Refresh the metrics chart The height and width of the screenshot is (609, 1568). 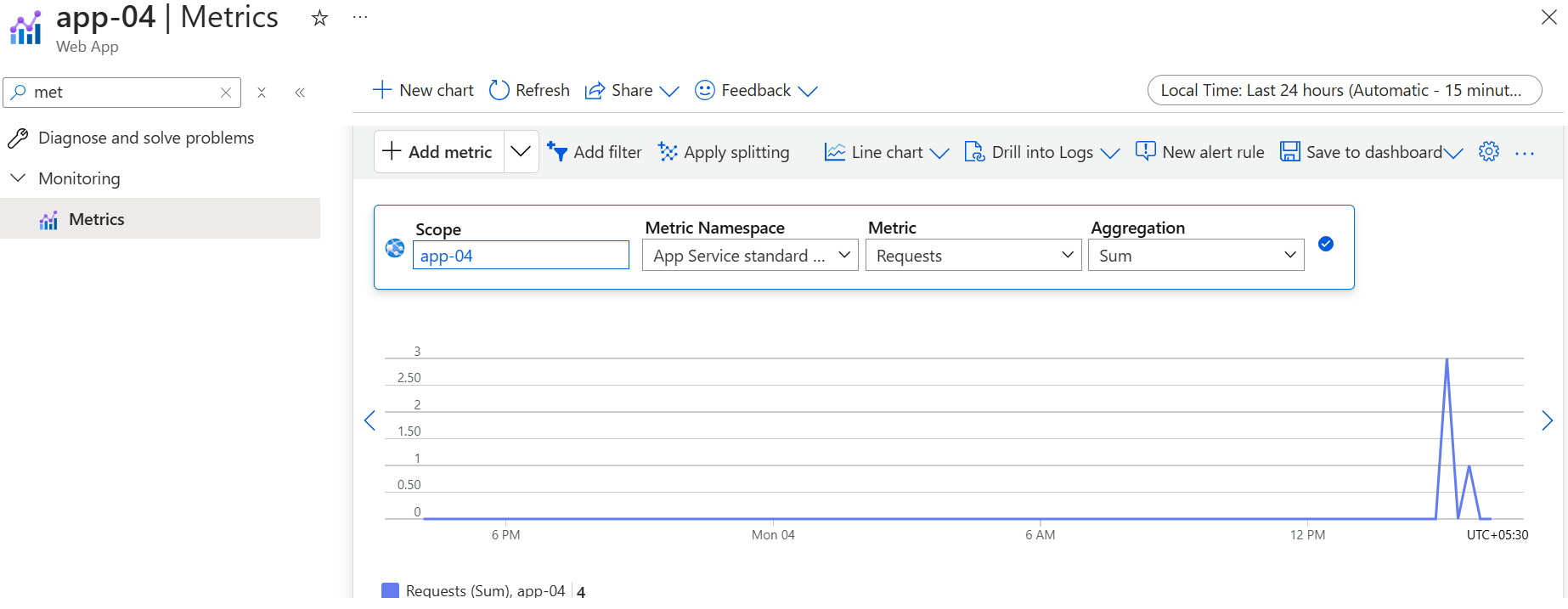point(529,90)
